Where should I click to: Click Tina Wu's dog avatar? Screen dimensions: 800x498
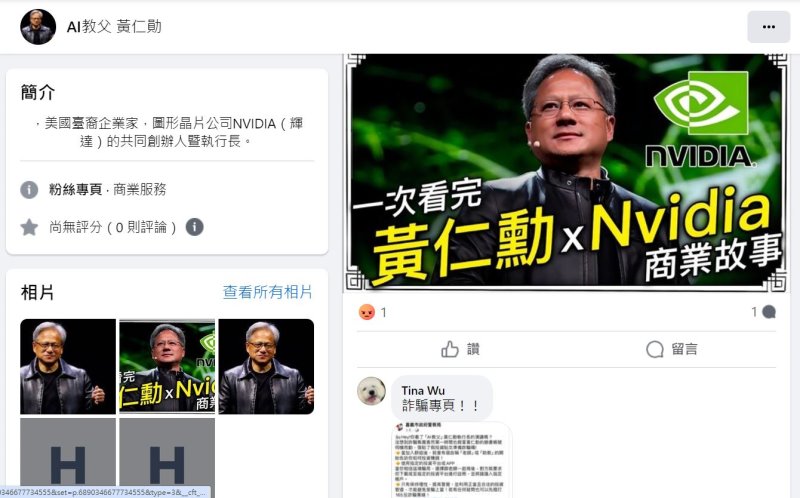tap(371, 391)
